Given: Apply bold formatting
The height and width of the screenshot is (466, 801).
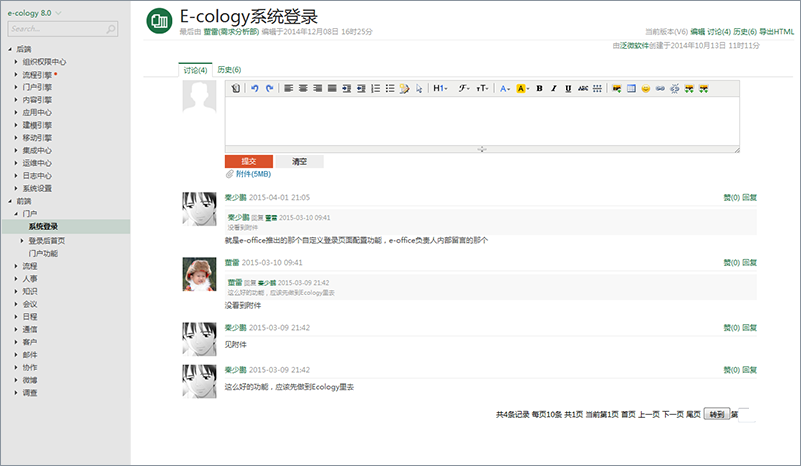Looking at the screenshot, I should (539, 88).
